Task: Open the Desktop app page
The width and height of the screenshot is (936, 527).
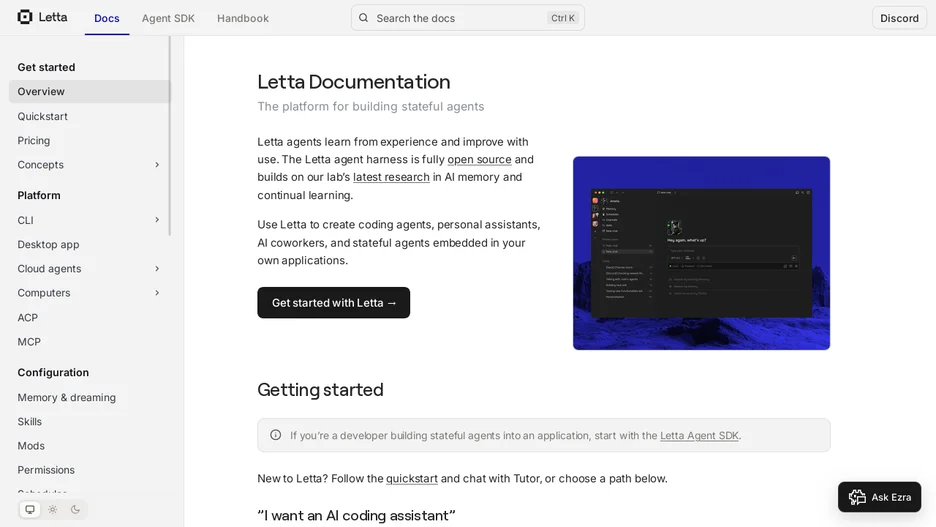Action: coord(48,245)
